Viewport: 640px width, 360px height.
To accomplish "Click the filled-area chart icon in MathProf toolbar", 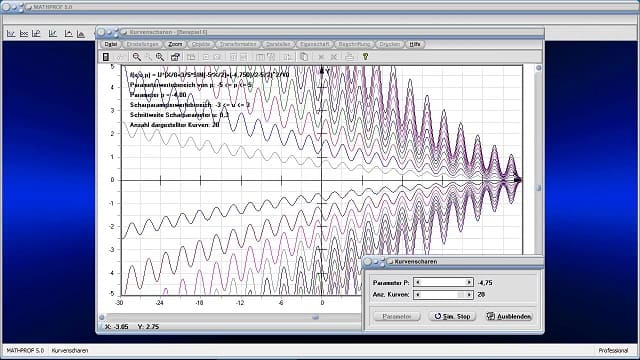I will 81,34.
